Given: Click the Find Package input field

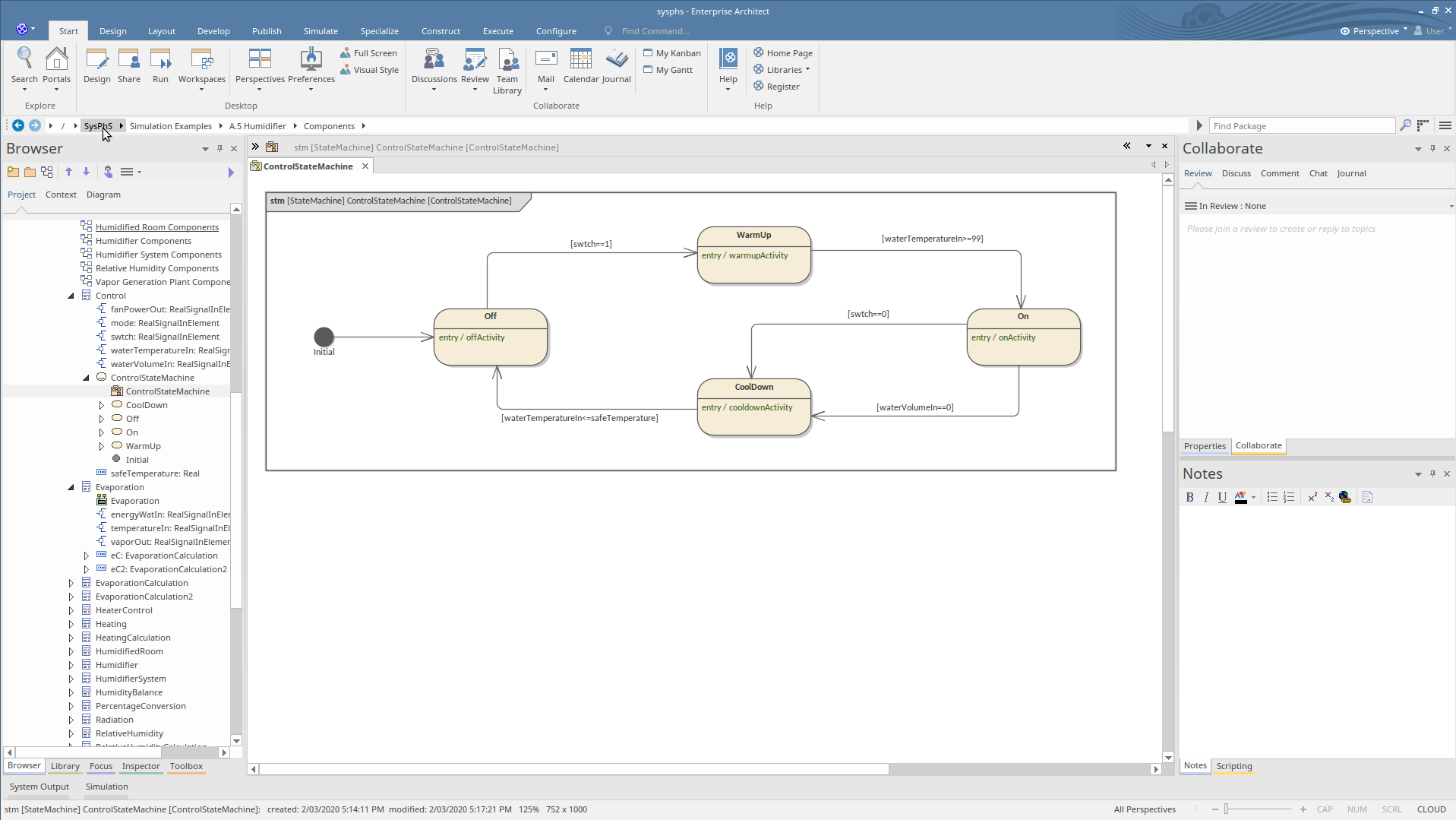Looking at the screenshot, I should (1301, 126).
